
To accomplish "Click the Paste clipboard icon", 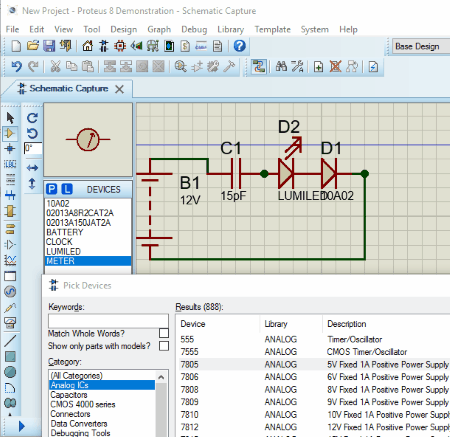I will pos(88,66).
